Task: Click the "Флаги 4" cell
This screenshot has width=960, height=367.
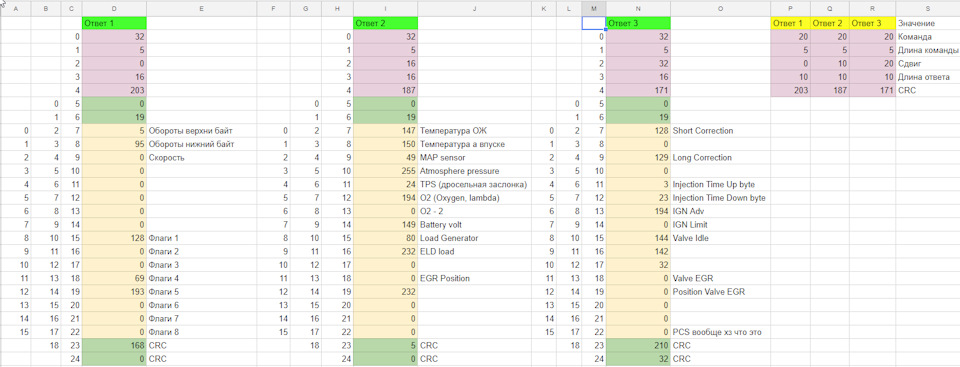Action: 201,278
